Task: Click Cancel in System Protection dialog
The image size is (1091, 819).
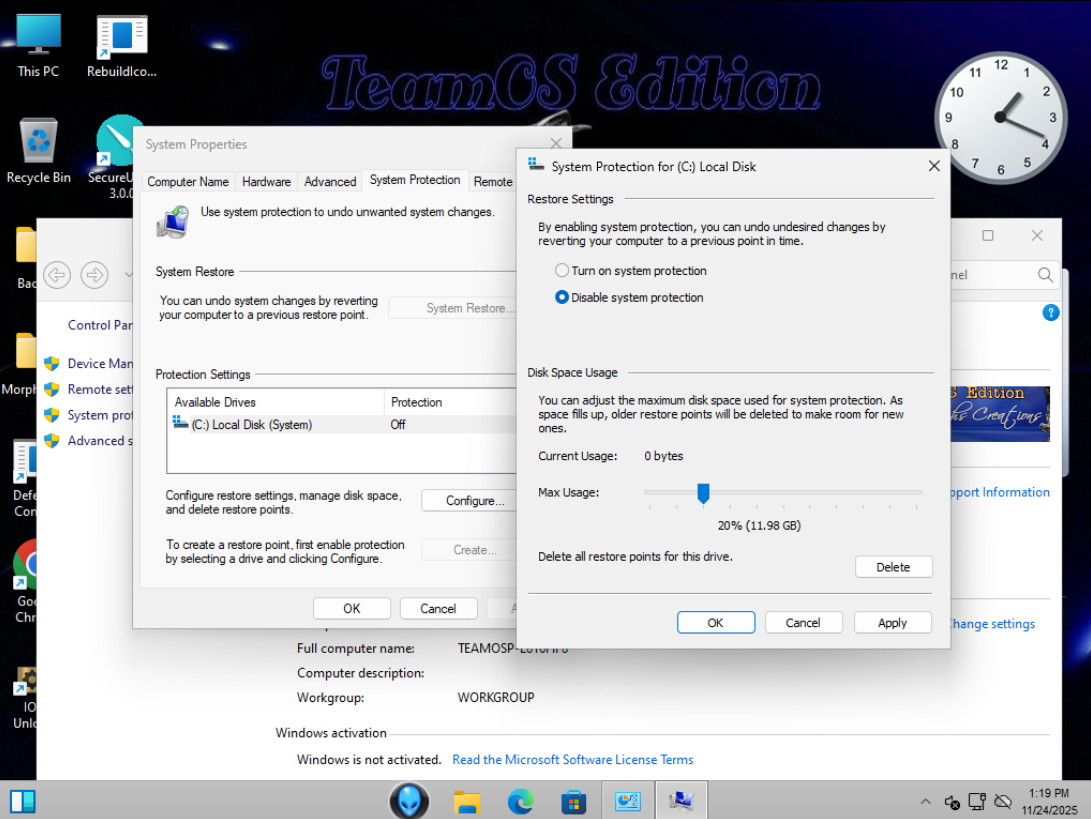Action: pyautogui.click(x=803, y=623)
